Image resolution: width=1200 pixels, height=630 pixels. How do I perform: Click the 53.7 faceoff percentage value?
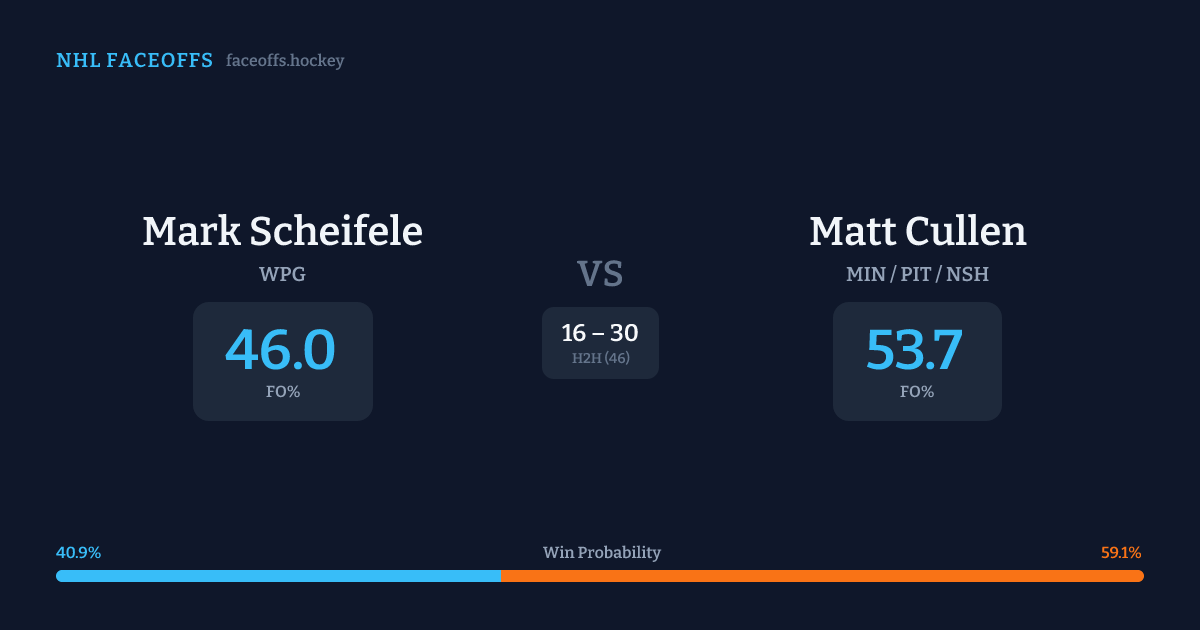coord(915,350)
